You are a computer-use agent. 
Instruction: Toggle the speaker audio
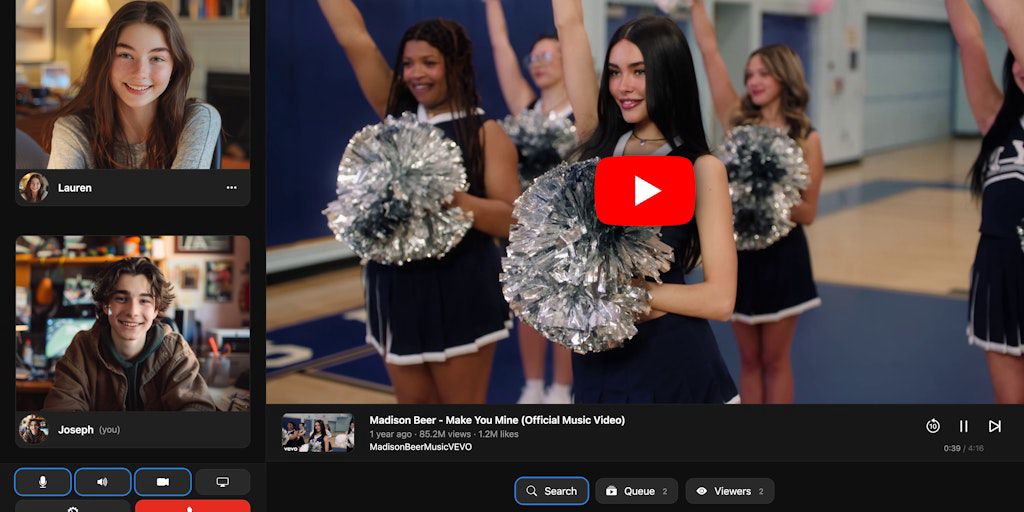(x=102, y=482)
